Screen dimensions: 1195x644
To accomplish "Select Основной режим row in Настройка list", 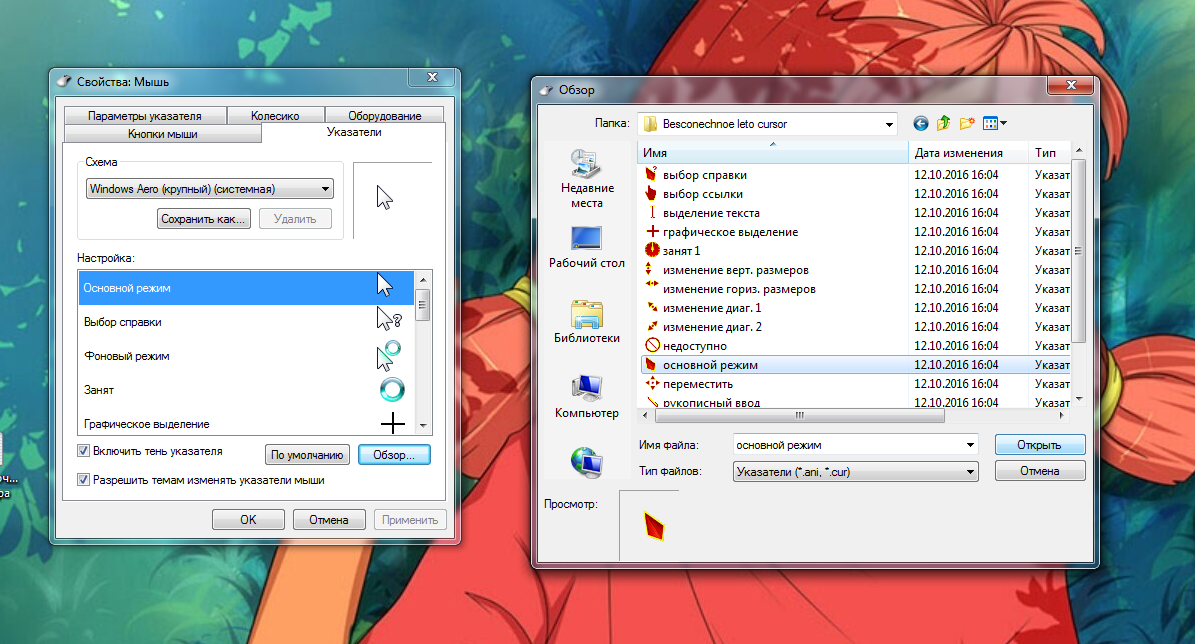I will pyautogui.click(x=246, y=288).
